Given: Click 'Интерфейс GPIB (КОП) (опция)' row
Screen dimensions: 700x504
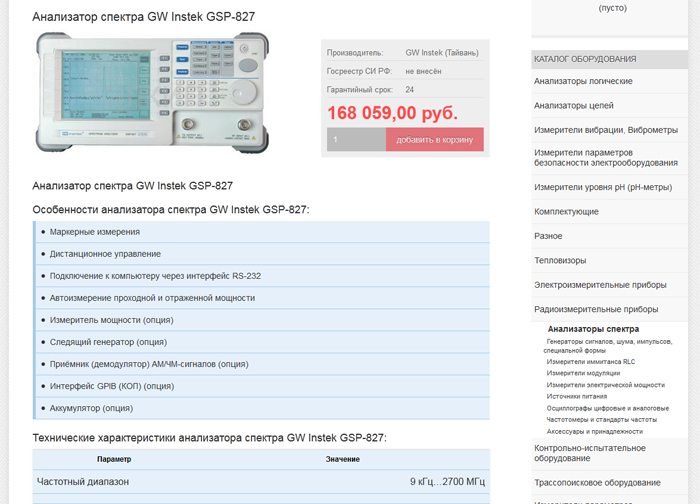Looking at the screenshot, I should [x=262, y=386].
